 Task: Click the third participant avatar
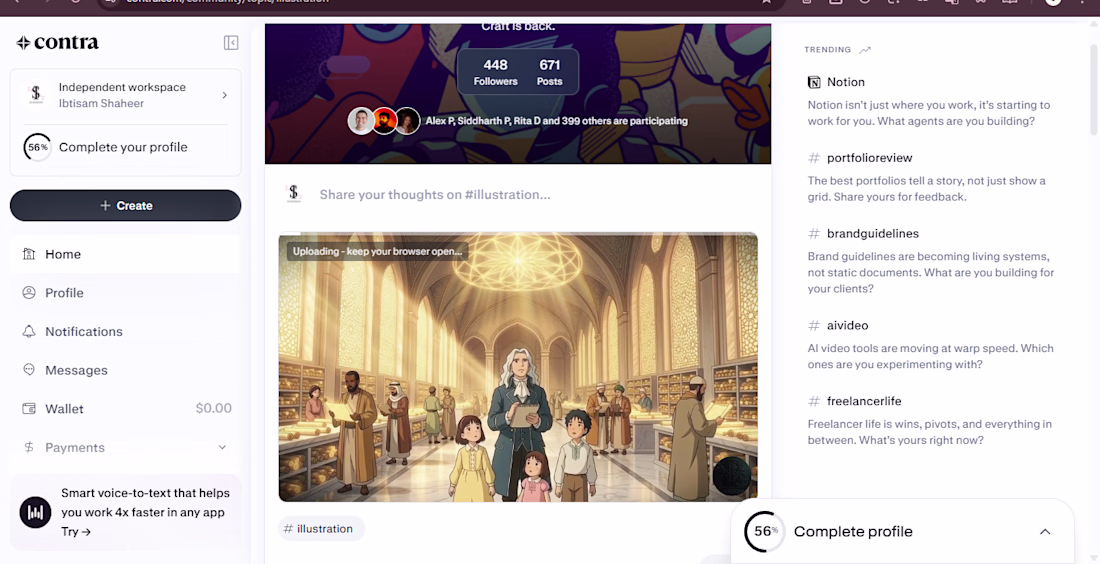click(407, 121)
